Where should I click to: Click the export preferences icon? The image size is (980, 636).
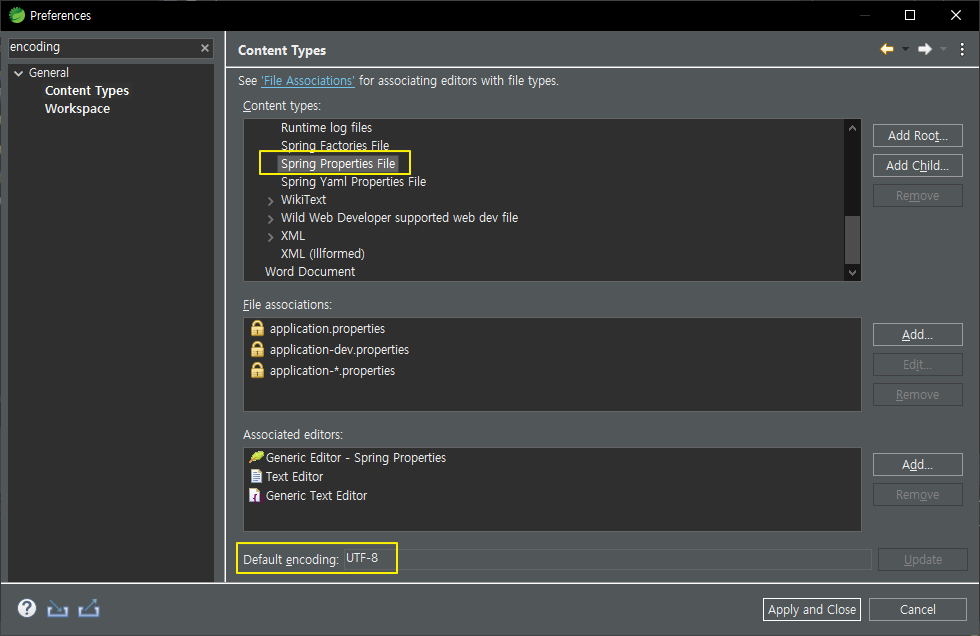[89, 608]
